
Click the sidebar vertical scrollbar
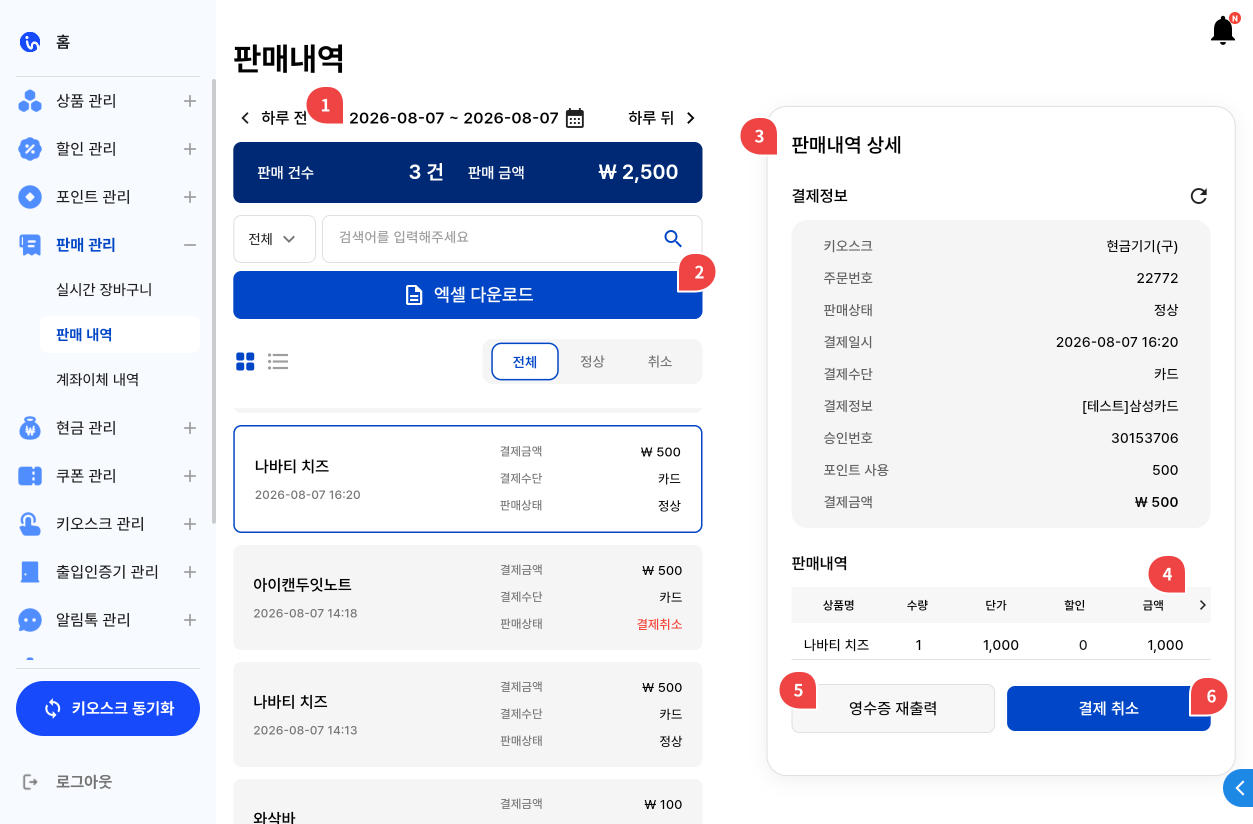tap(214, 300)
